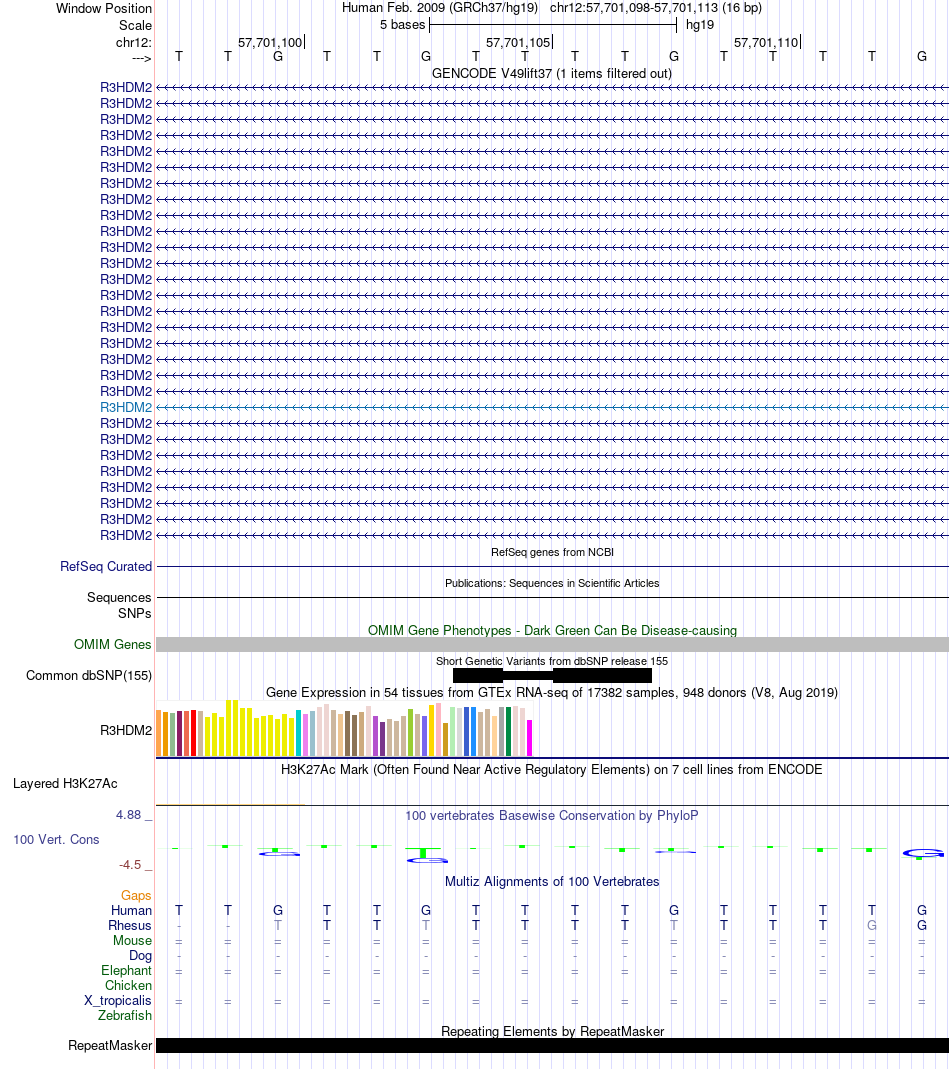The image size is (950, 1069).
Task: Open H3K27Ac Mark track title
Action: coord(552,769)
